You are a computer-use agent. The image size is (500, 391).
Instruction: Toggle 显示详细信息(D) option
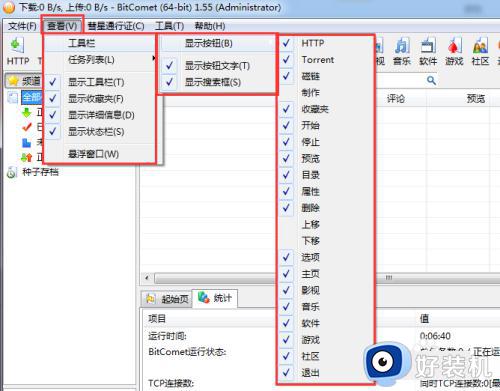pyautogui.click(x=101, y=115)
